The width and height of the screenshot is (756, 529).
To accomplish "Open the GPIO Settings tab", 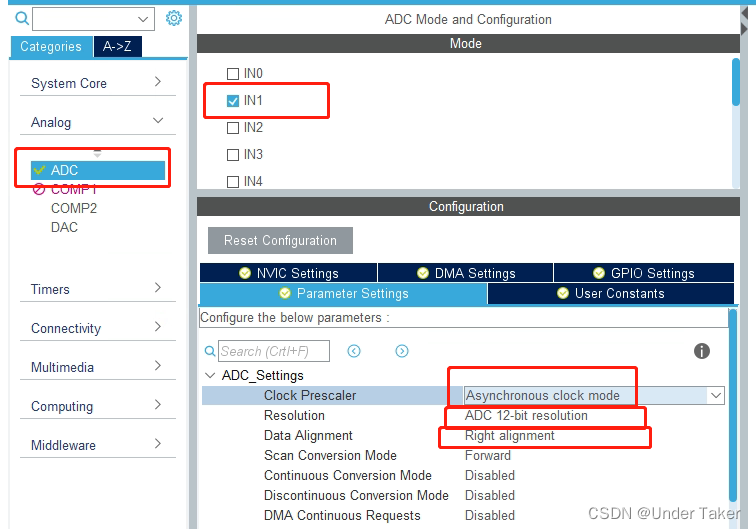I will pos(644,273).
